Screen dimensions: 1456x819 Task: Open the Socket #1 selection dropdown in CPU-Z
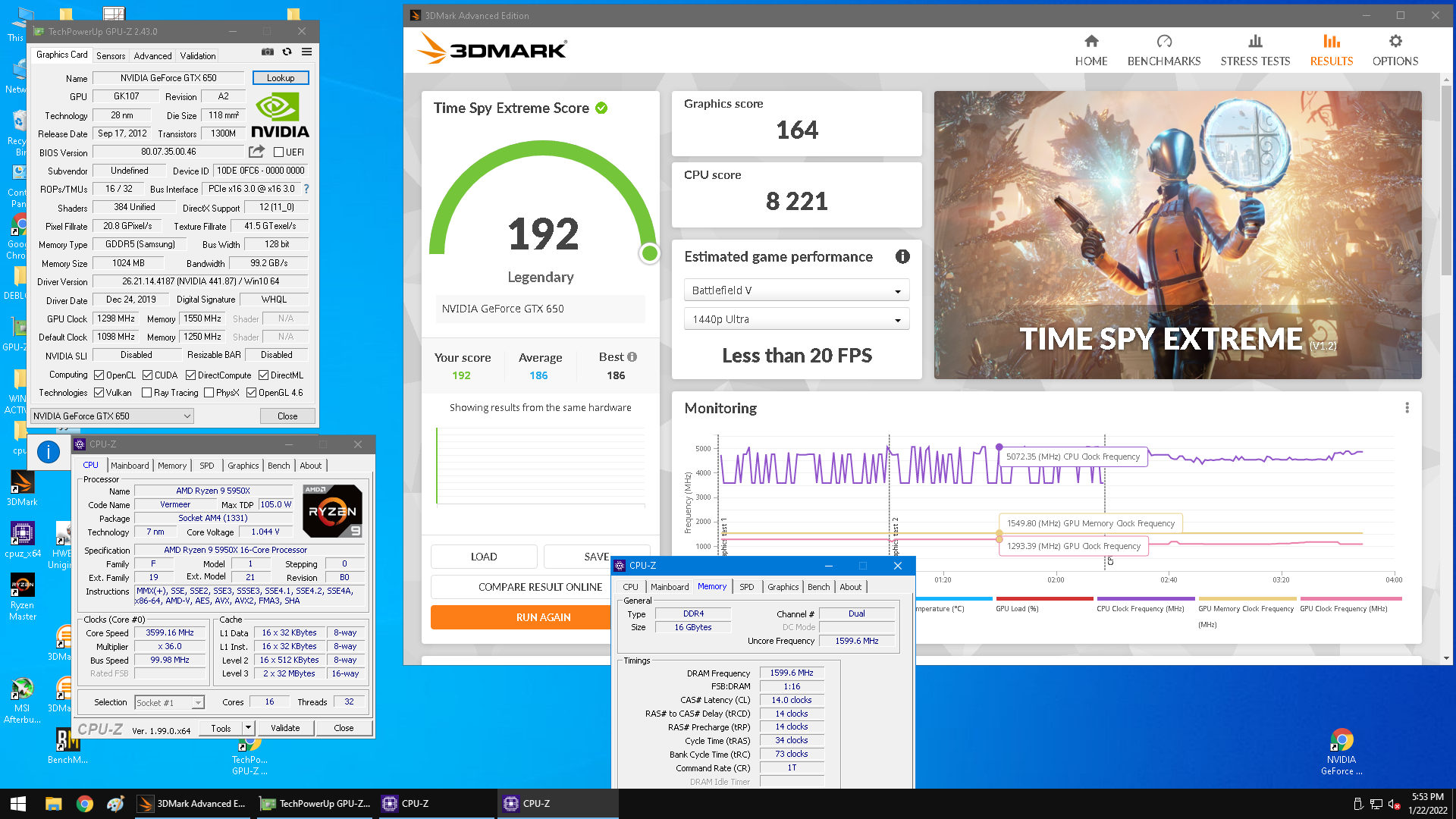[x=169, y=702]
